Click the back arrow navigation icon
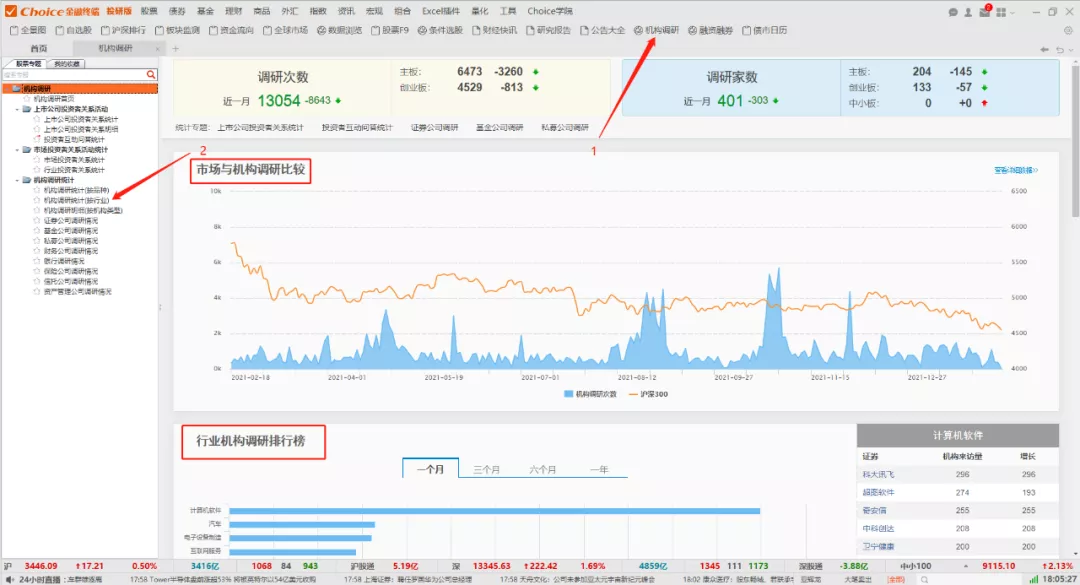 click(x=1045, y=49)
